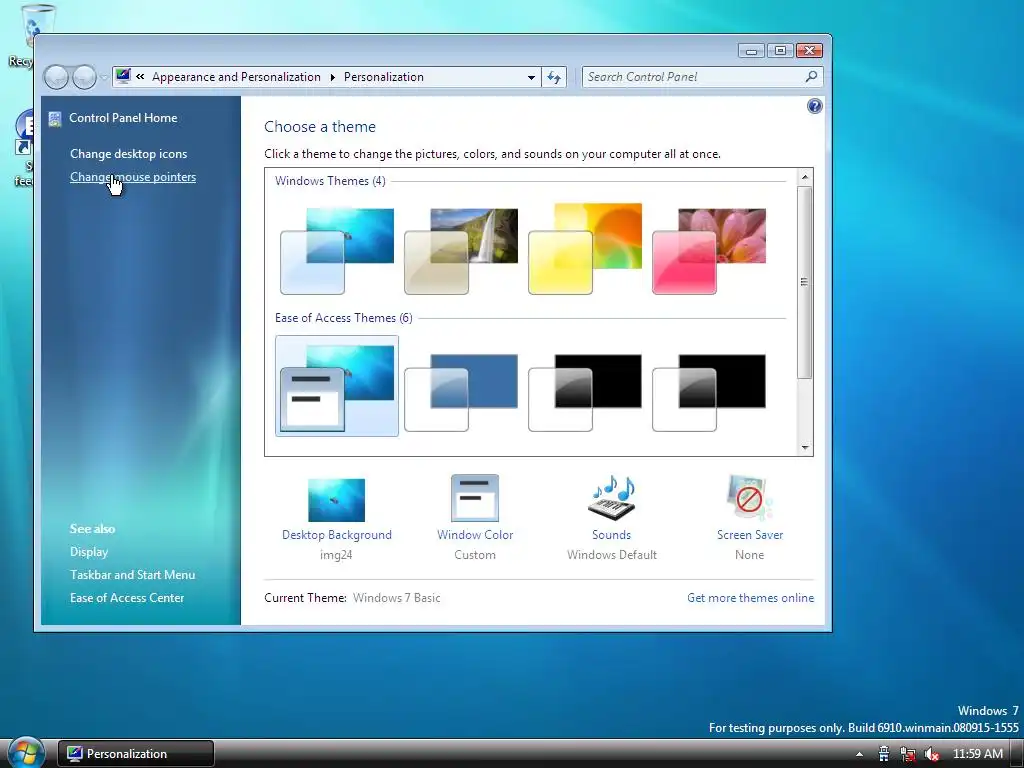Viewport: 1024px width, 768px height.
Task: Open the Sounds piano icon
Action: [x=611, y=498]
